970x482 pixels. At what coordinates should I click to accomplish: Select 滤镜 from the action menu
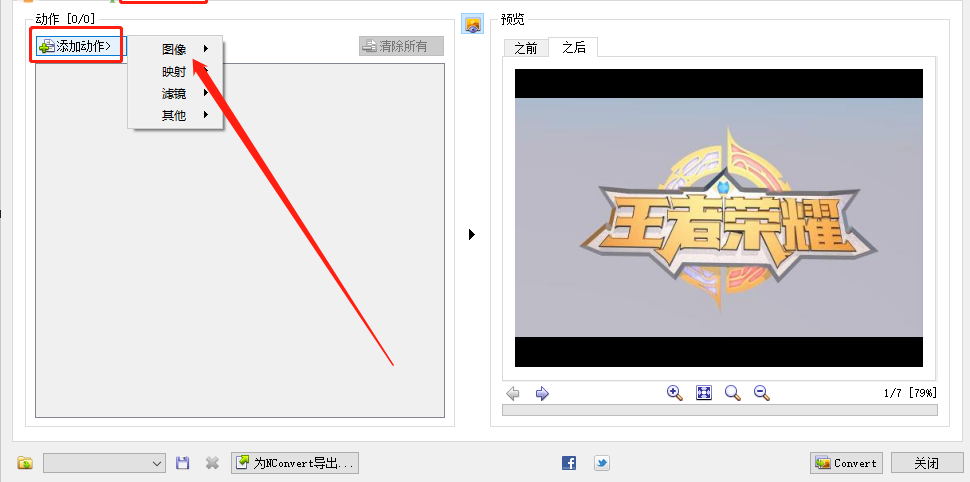pos(174,93)
